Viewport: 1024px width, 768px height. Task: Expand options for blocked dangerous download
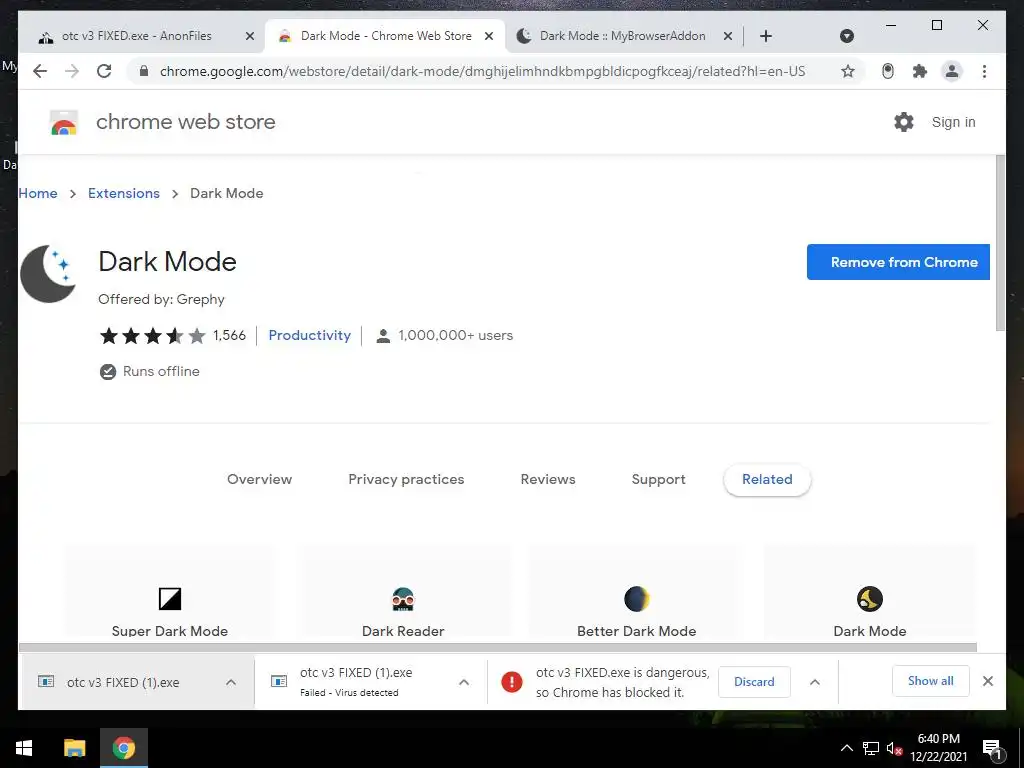click(814, 682)
